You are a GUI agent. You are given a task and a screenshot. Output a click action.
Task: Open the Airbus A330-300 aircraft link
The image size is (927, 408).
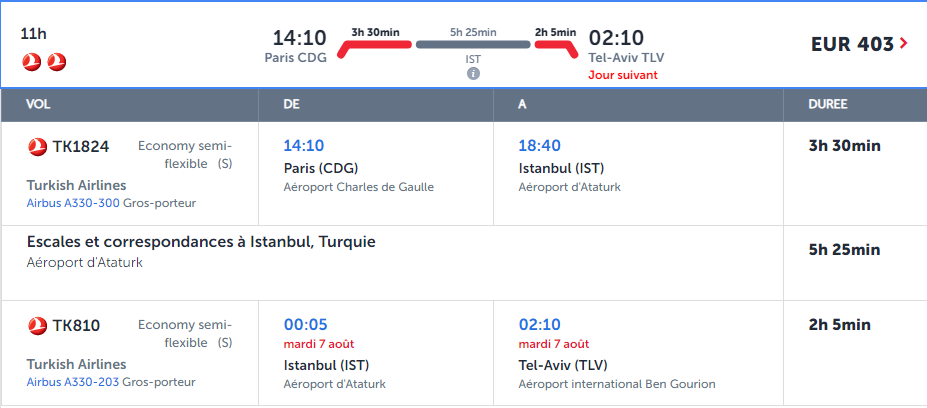pos(73,203)
